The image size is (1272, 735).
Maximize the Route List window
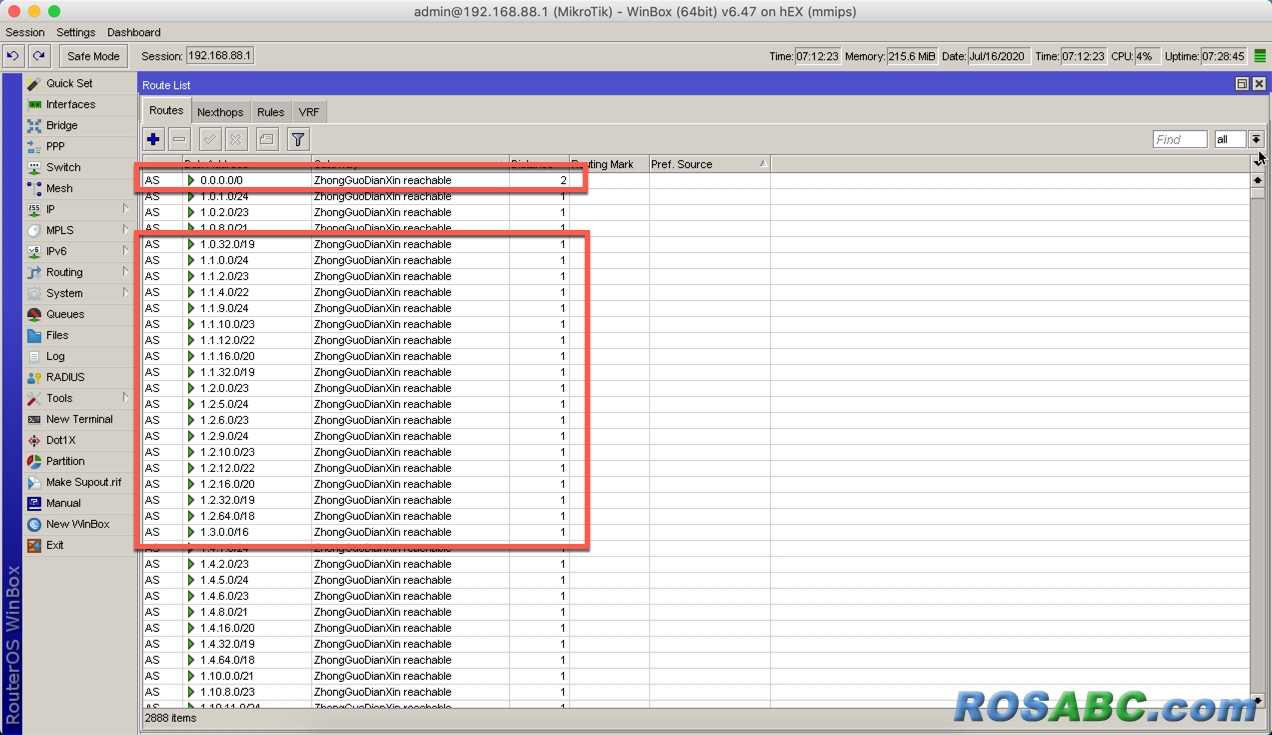[1242, 85]
